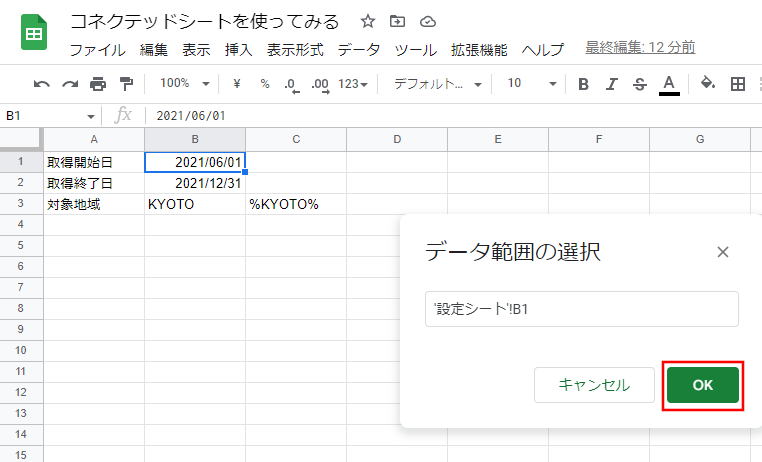This screenshot has width=762, height=462.
Task: Click select-all corner box
Action: click(x=20, y=139)
